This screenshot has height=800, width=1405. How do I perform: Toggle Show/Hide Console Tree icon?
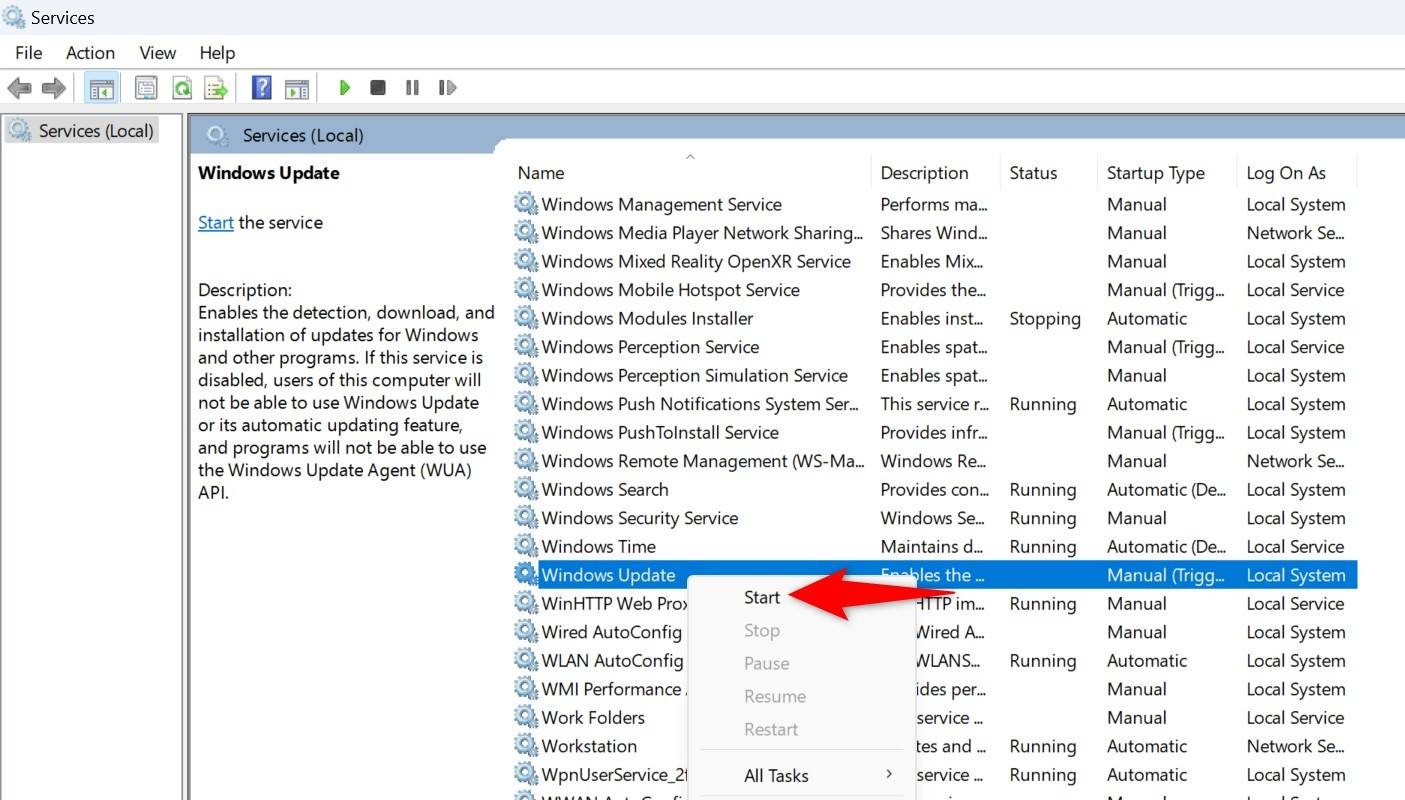(x=101, y=88)
